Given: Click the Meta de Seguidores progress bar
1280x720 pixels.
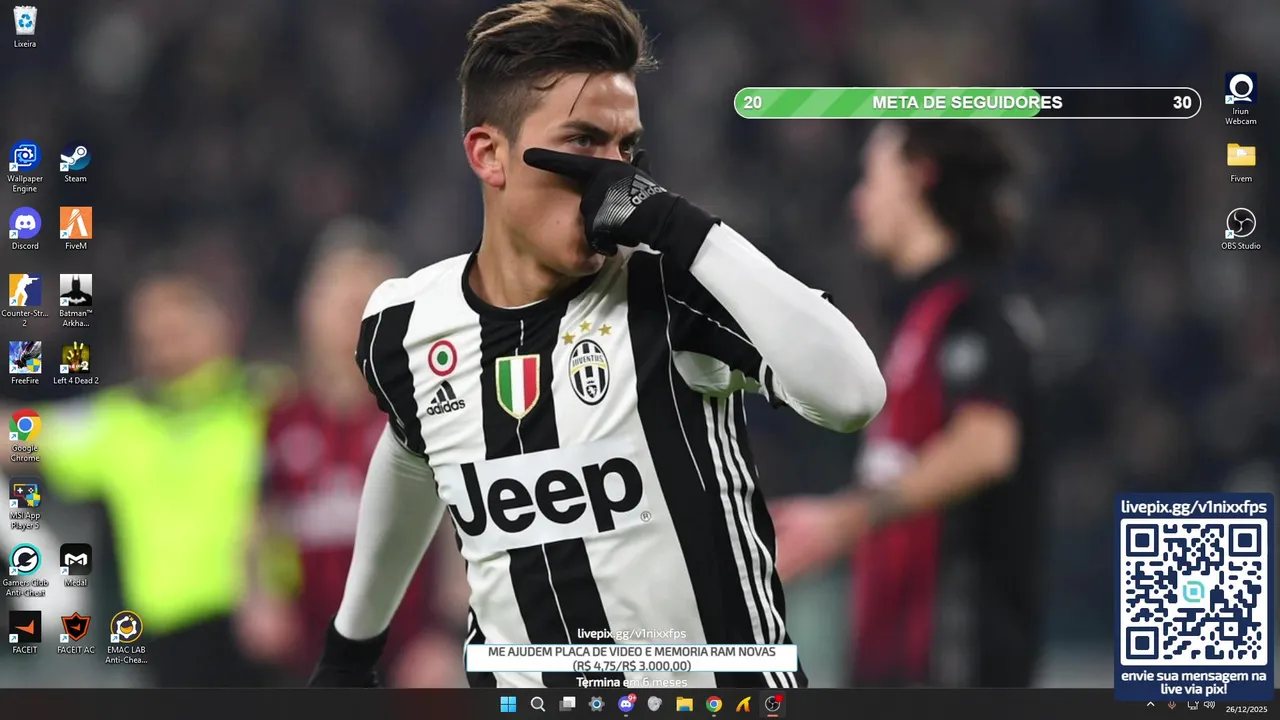Looking at the screenshot, I should 967,102.
